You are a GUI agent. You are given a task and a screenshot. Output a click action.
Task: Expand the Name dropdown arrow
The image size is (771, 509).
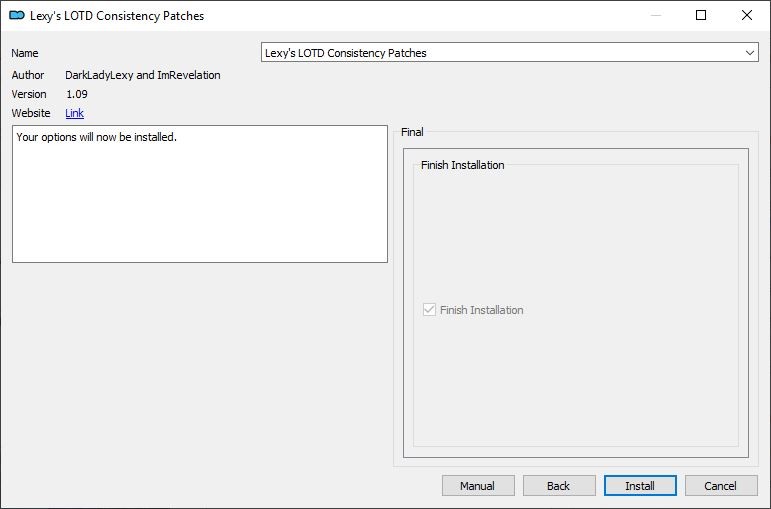click(x=749, y=53)
